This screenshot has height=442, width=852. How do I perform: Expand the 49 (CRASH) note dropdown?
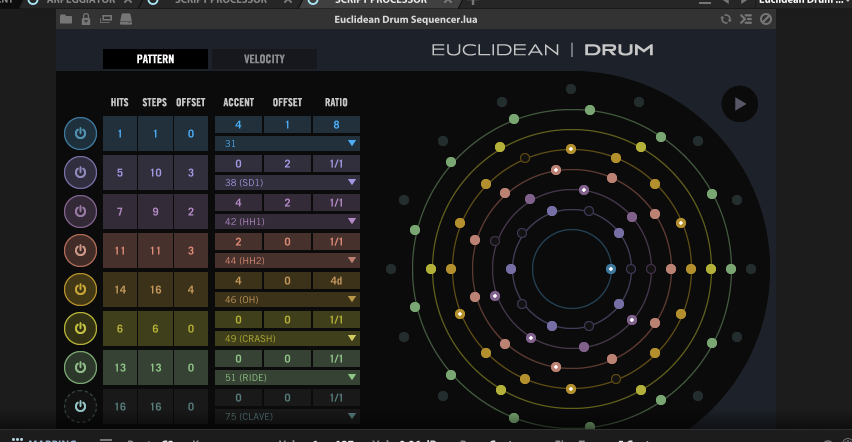287,338
